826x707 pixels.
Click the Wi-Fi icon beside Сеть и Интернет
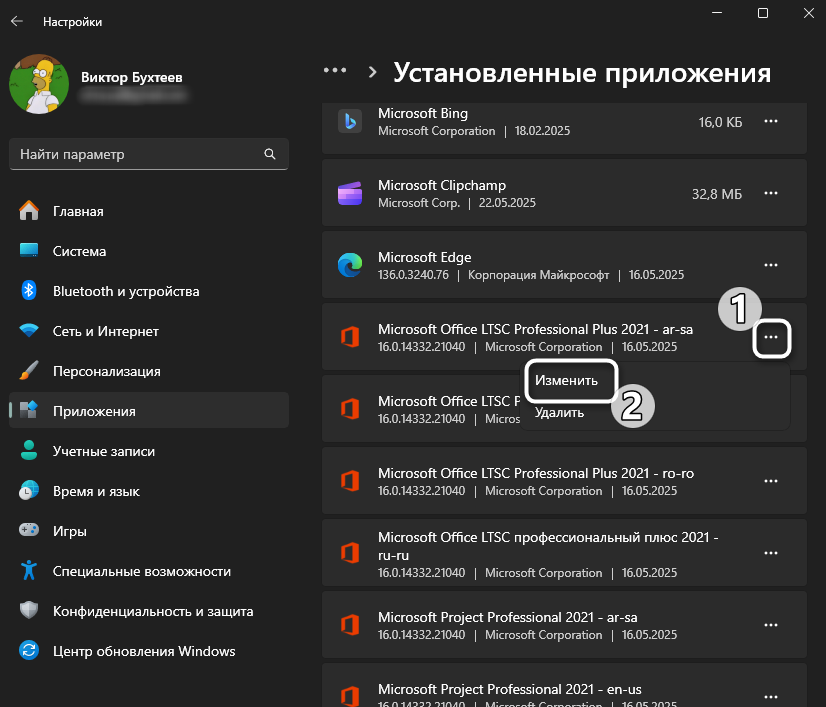(x=29, y=331)
